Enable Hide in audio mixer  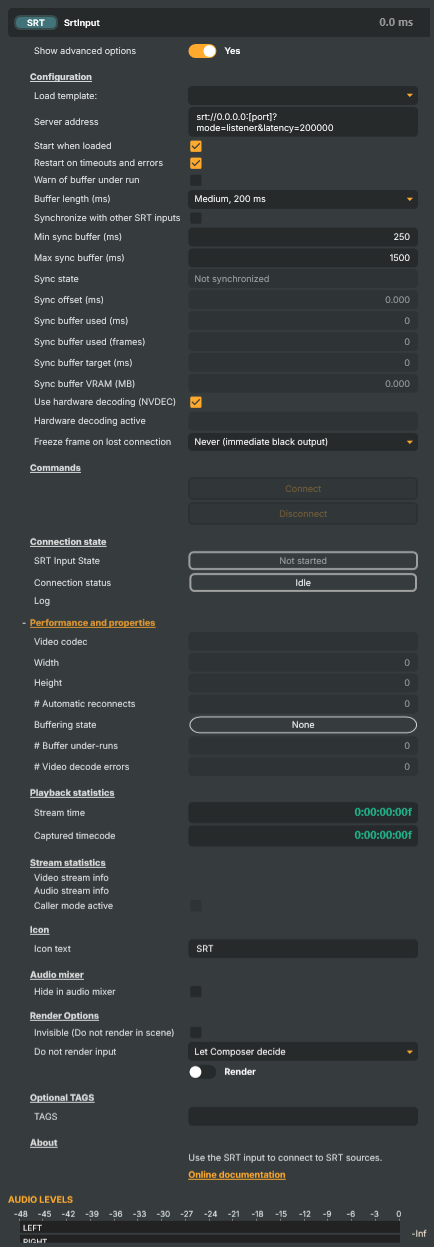(x=196, y=992)
